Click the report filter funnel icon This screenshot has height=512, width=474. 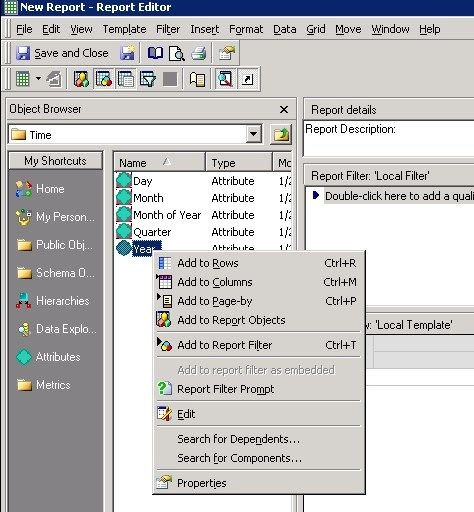[148, 79]
